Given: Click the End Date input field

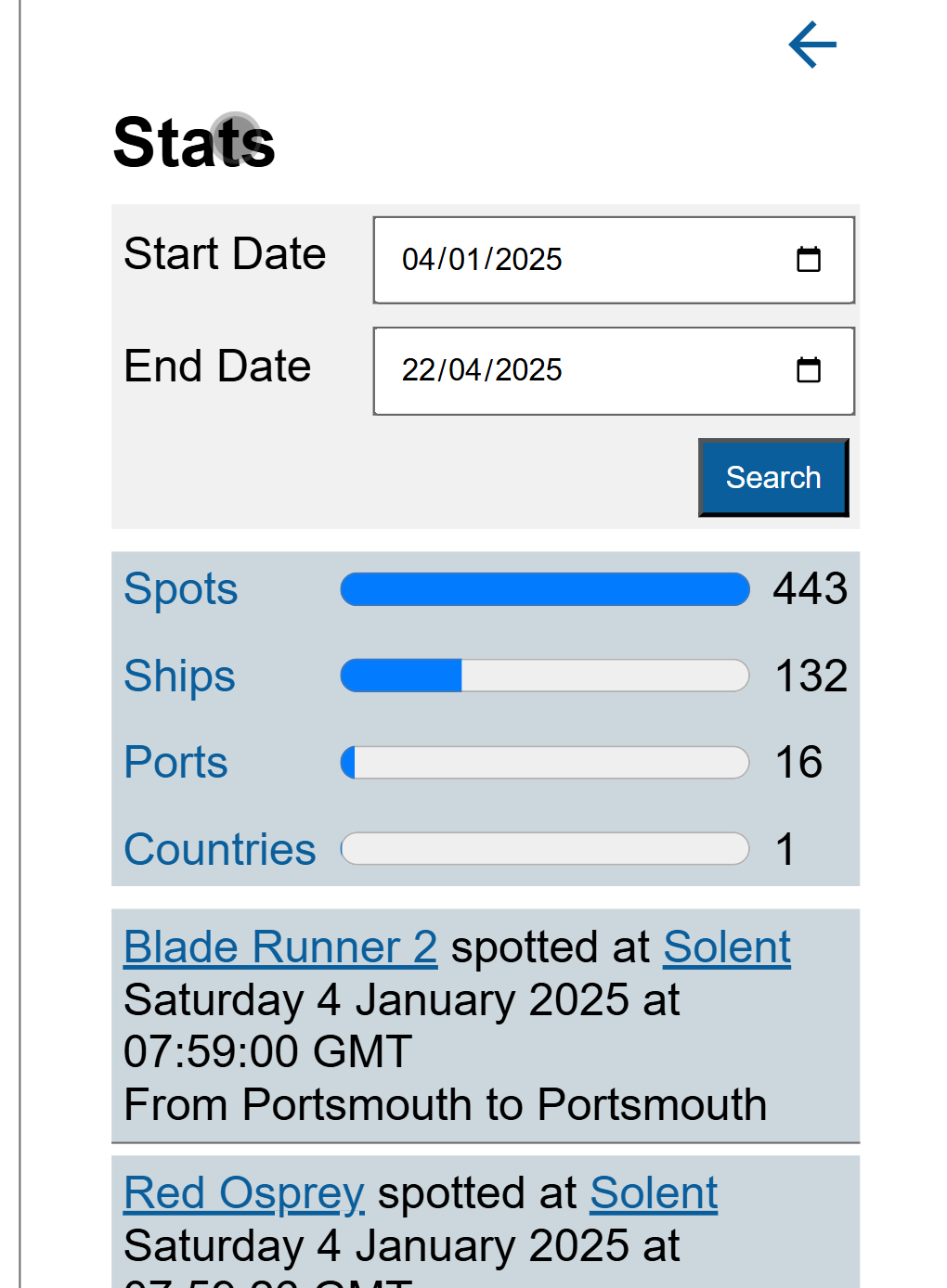Looking at the screenshot, I should 614,371.
